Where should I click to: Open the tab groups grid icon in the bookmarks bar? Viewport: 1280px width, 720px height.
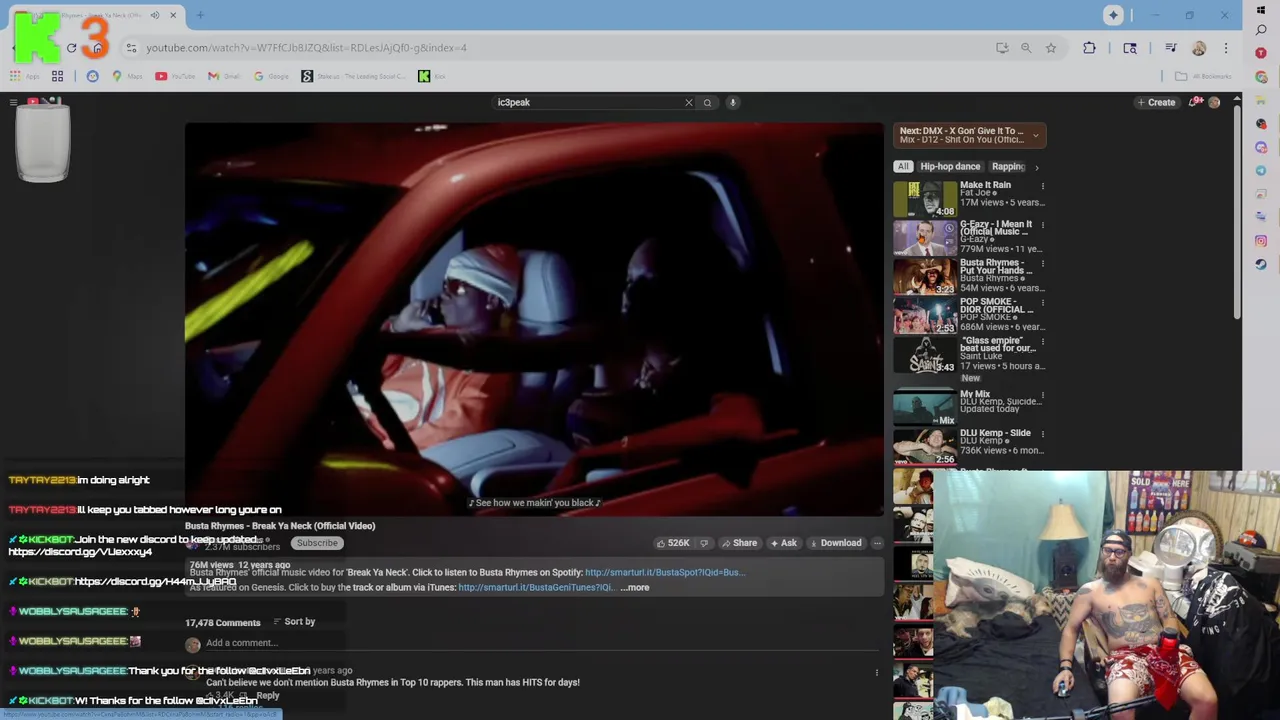57,76
